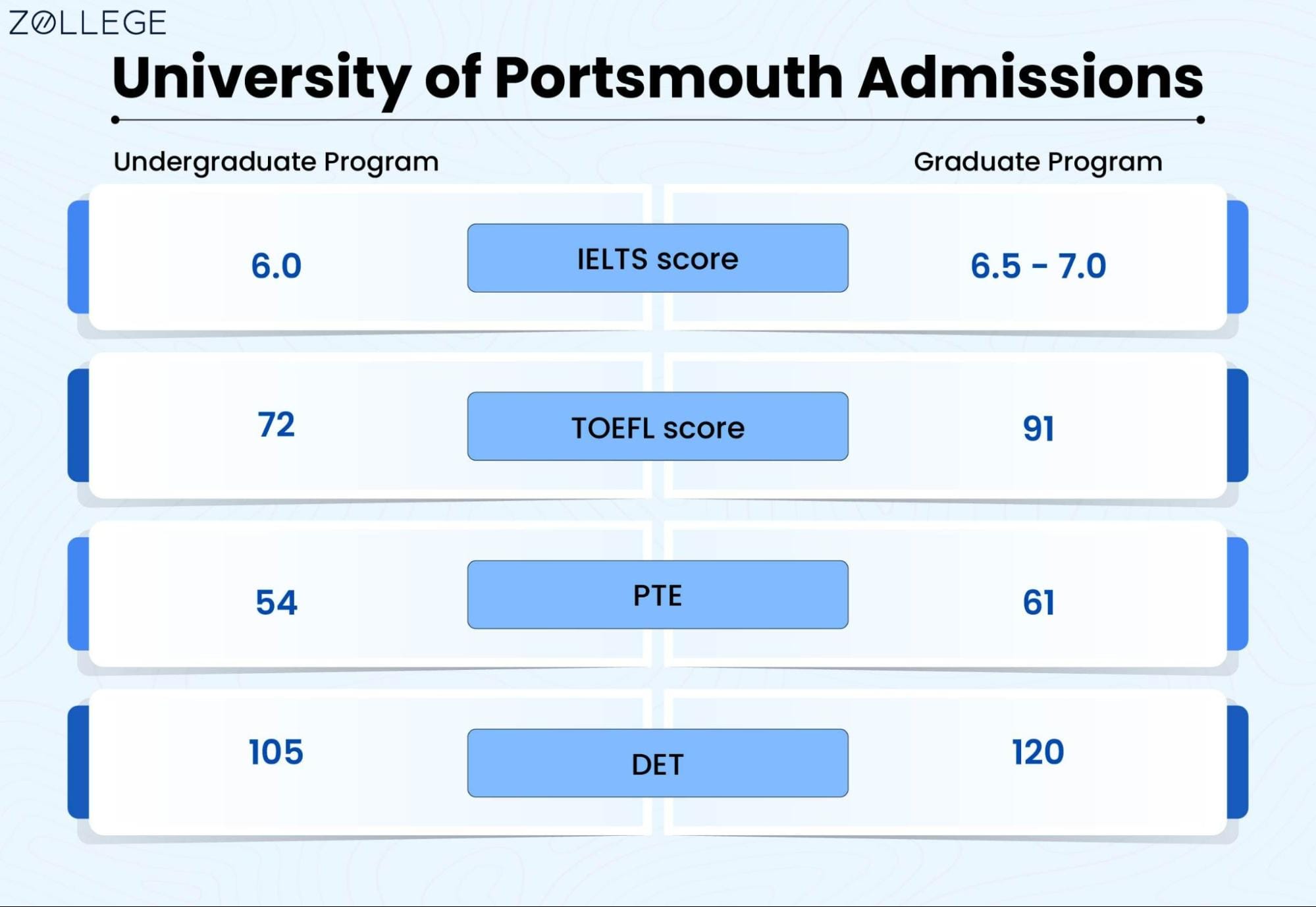This screenshot has height=907, width=1316.
Task: Click the Graduate Program heading
Action: (x=1038, y=162)
